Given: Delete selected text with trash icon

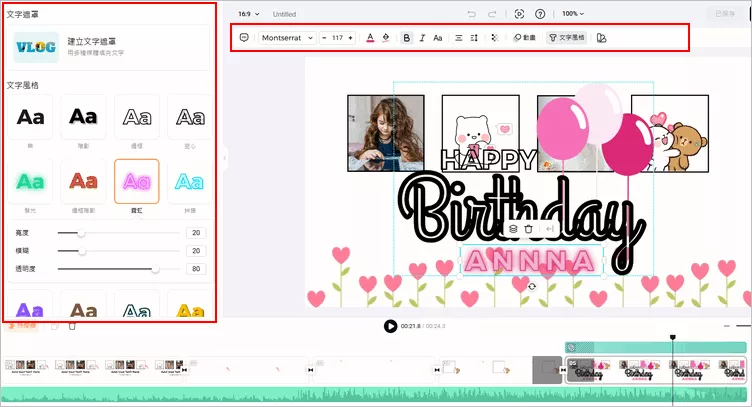Looking at the screenshot, I should (528, 229).
